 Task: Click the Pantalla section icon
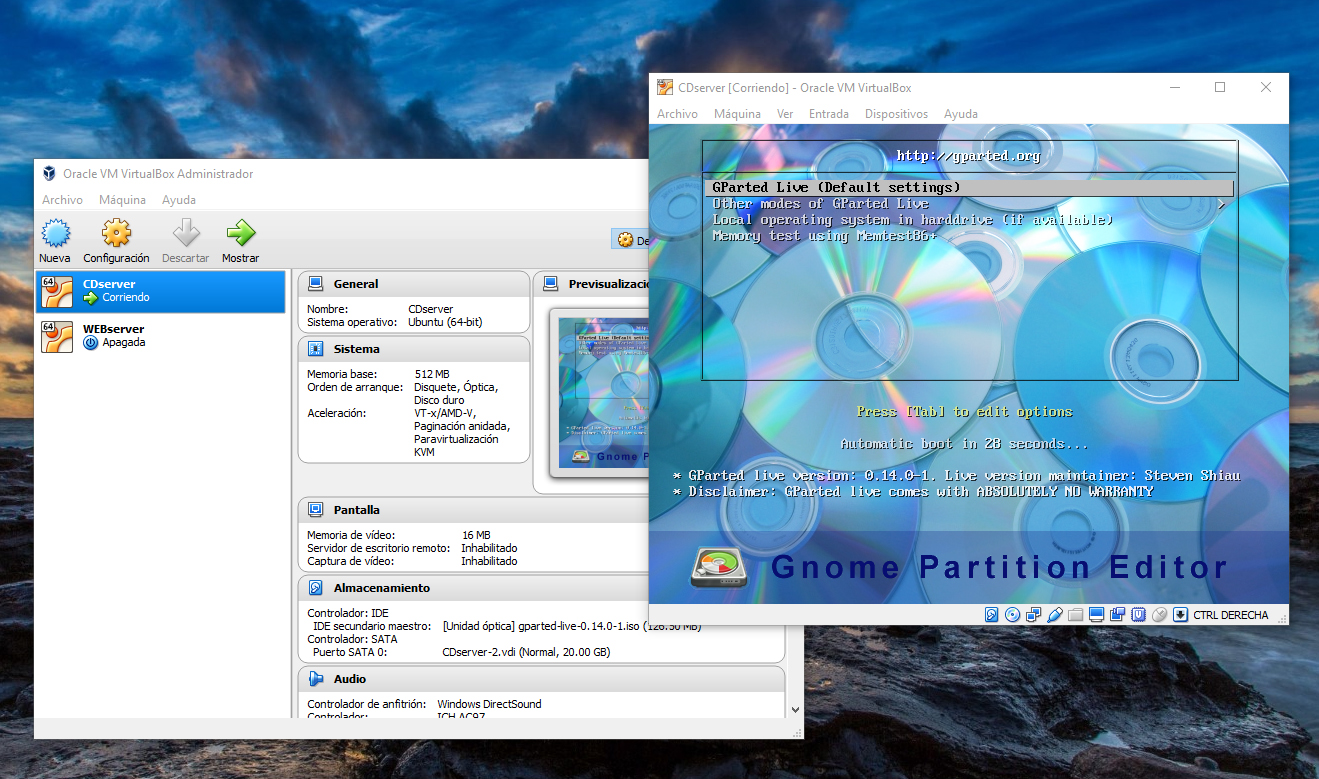tap(315, 509)
